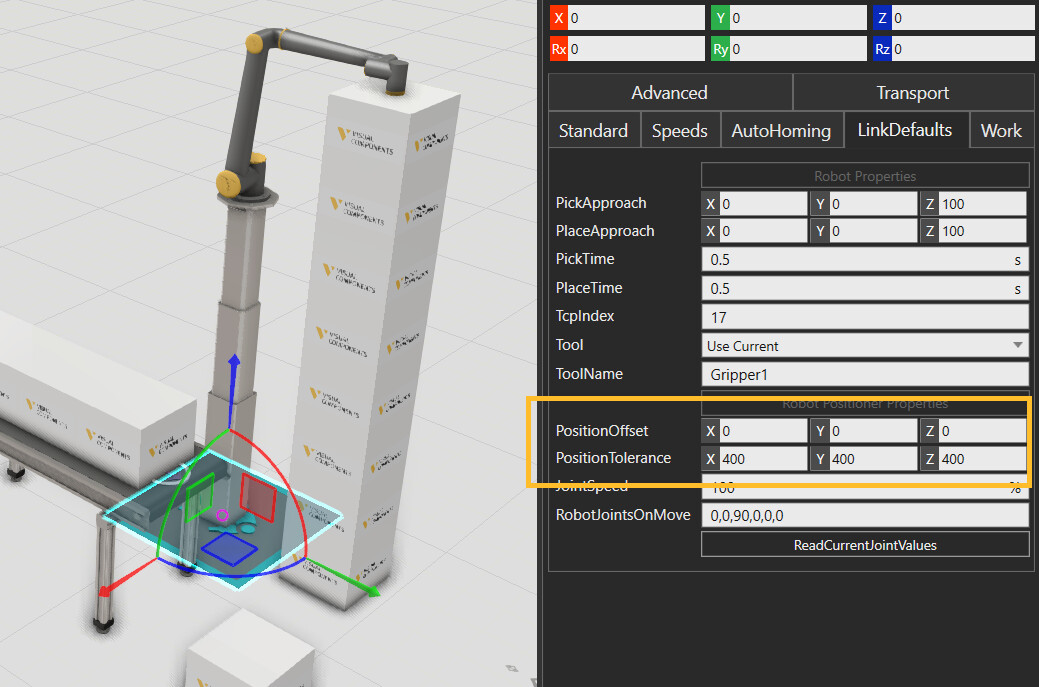This screenshot has width=1039, height=687.
Task: Click the RobotJointsOnMove values field
Action: pyautogui.click(x=864, y=516)
